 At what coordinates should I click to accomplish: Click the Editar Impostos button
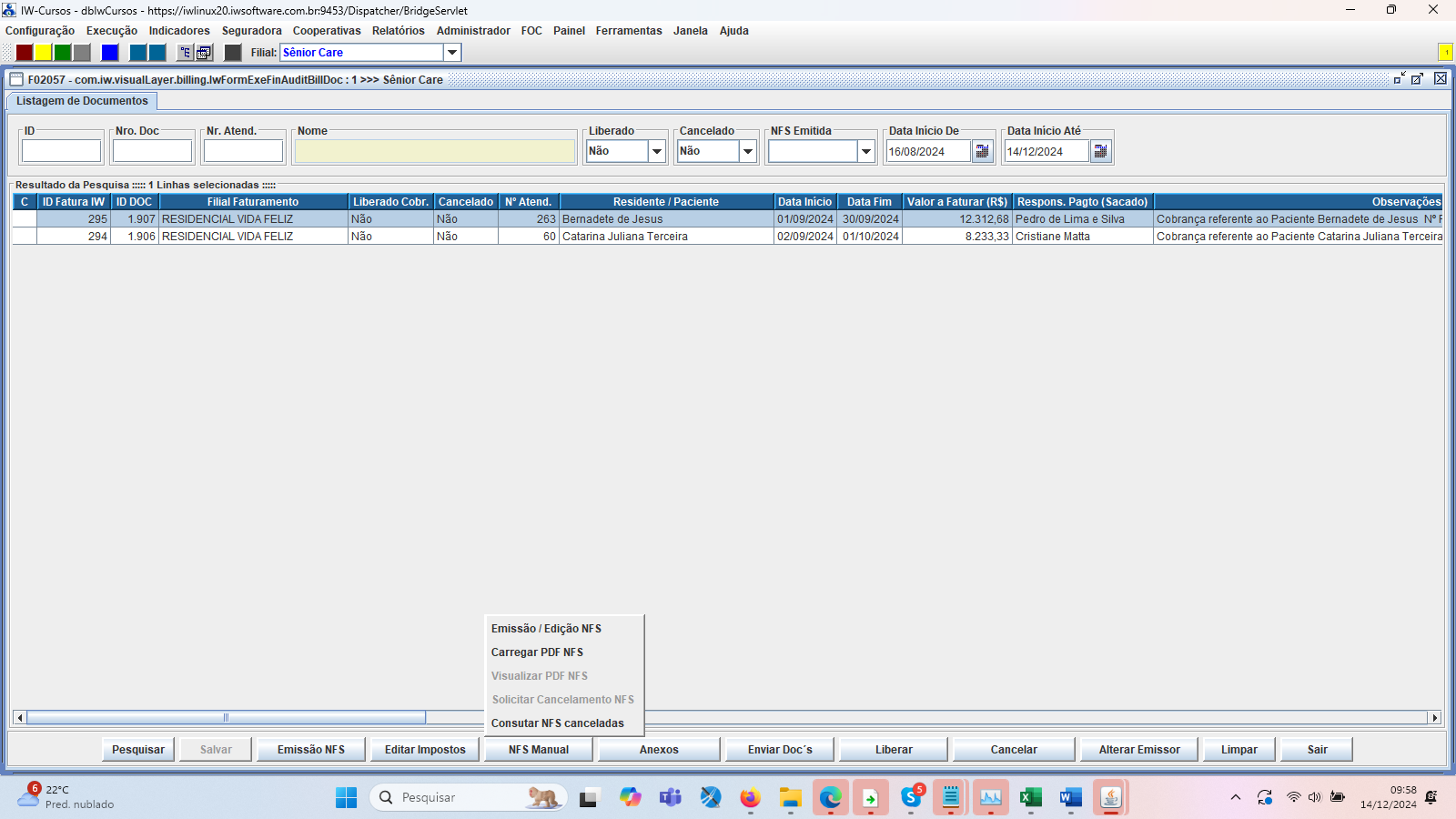tap(425, 750)
